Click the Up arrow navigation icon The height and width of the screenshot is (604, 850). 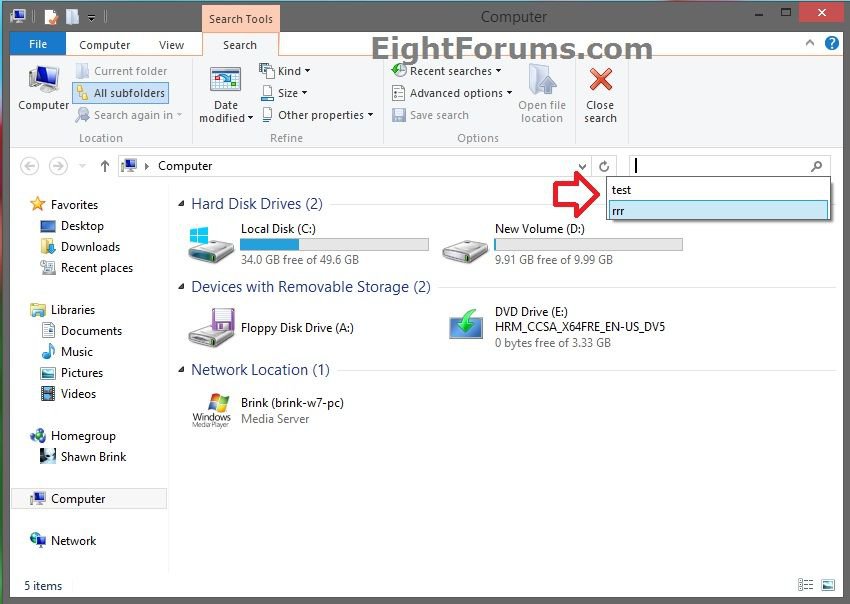[104, 166]
